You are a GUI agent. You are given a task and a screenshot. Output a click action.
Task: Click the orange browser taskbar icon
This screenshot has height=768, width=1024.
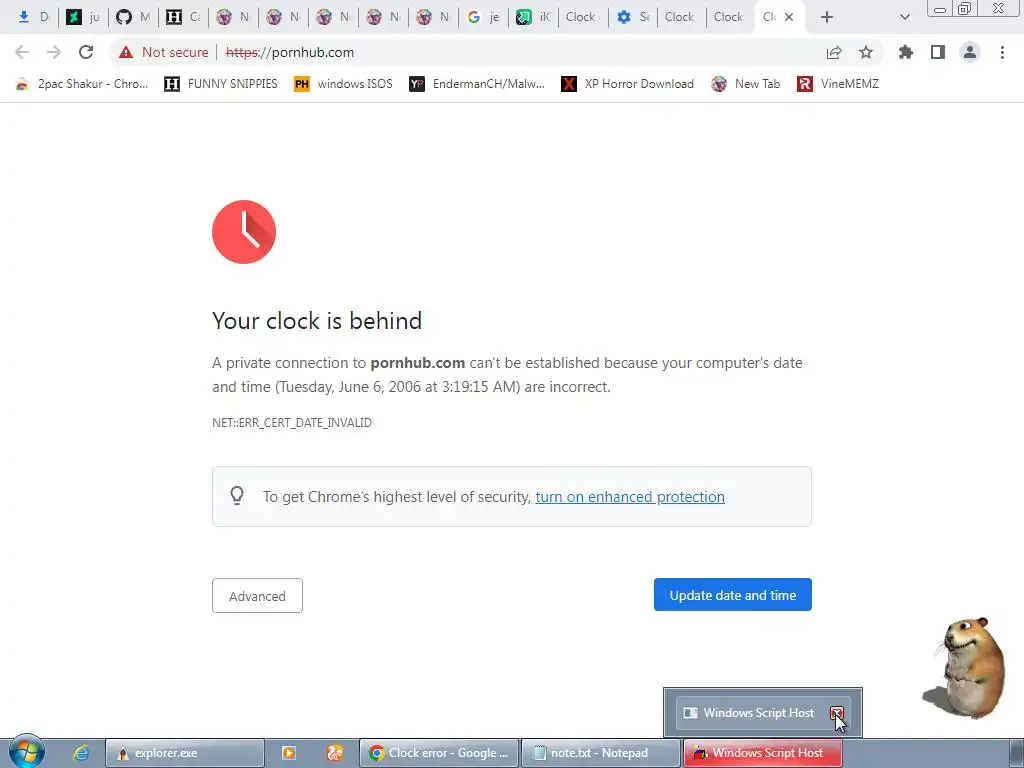tap(335, 753)
